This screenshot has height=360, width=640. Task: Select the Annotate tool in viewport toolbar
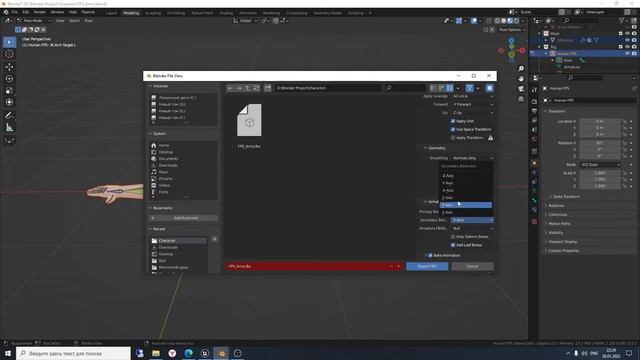9,116
